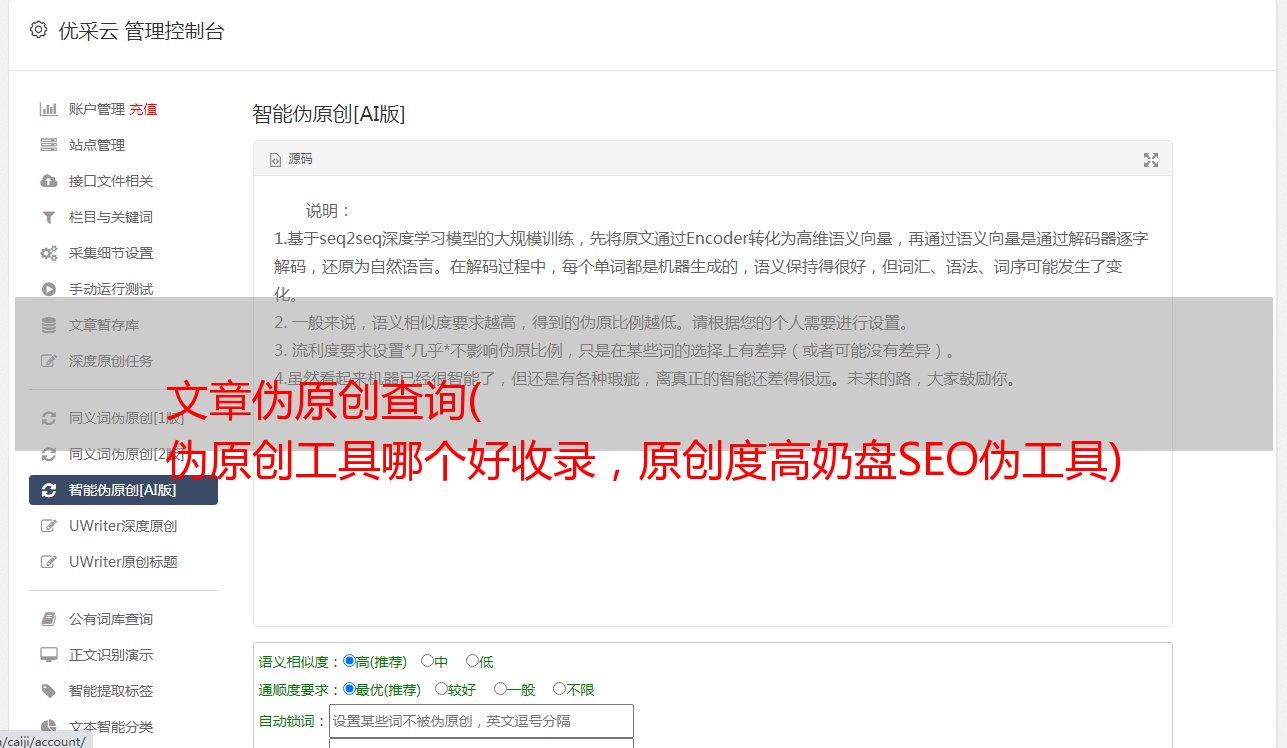Viewport: 1287px width, 748px height.
Task: Click the 源码 source code icon in editor
Action: [x=275, y=159]
